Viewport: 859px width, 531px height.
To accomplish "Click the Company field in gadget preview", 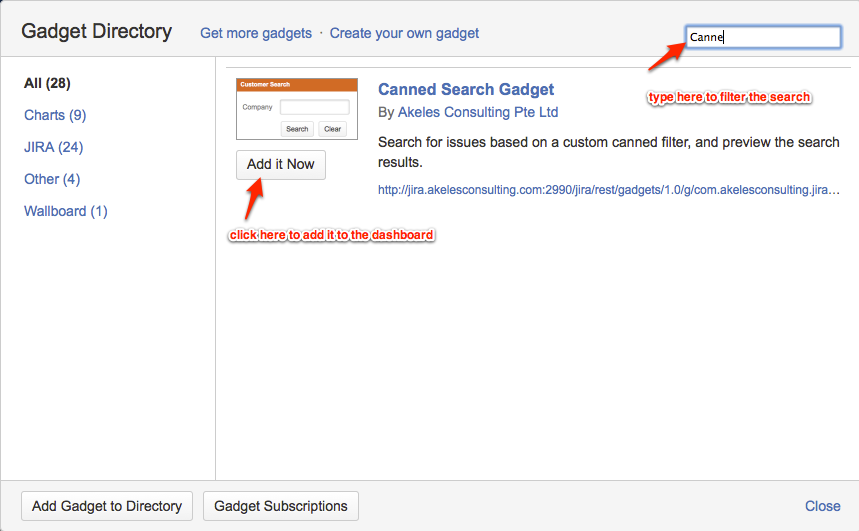I will (314, 107).
